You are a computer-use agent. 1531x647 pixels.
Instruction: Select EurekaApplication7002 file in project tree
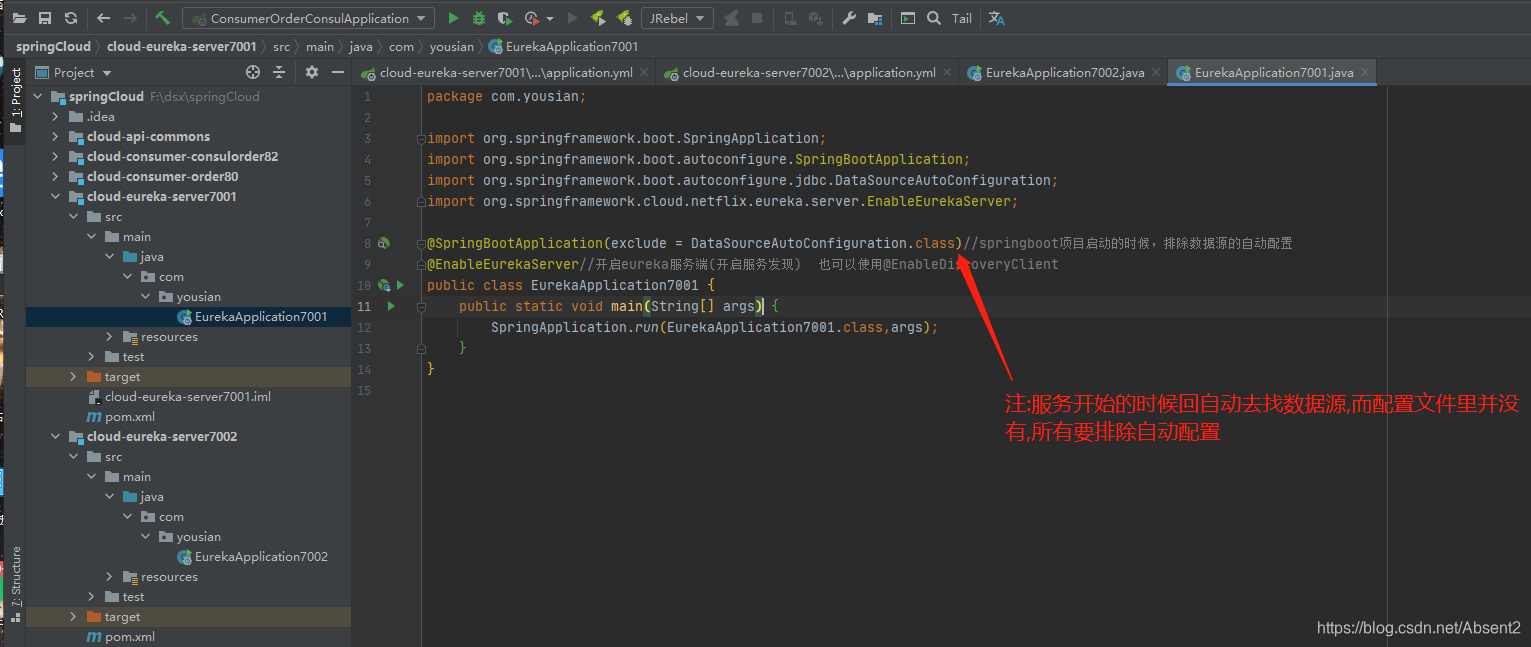tap(252, 556)
